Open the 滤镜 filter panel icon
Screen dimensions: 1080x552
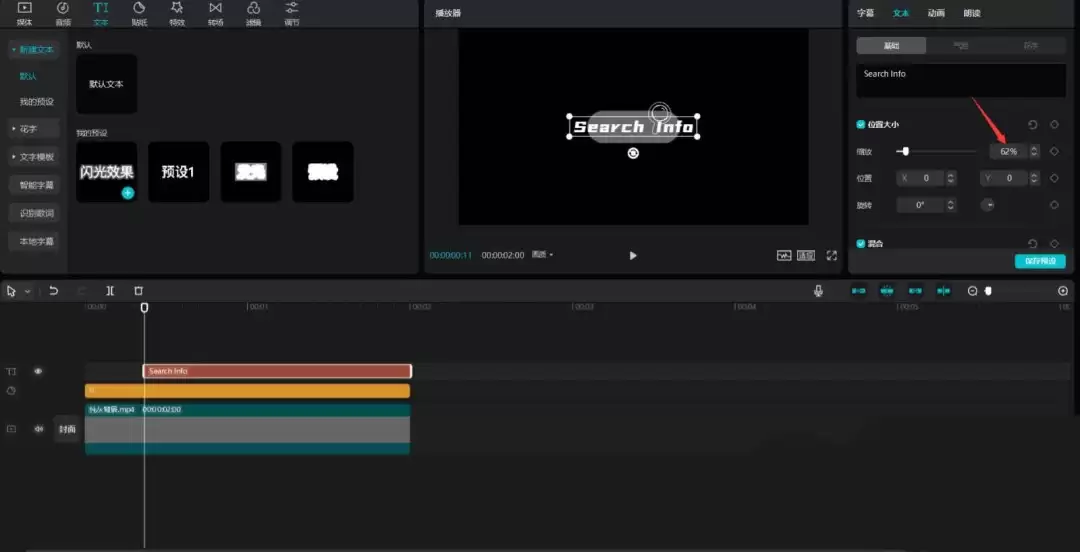[253, 12]
